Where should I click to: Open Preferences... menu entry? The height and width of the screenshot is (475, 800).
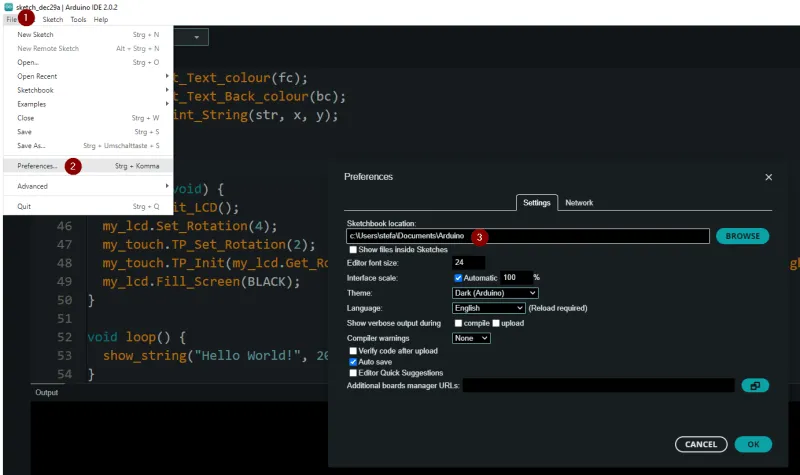[x=88, y=166]
